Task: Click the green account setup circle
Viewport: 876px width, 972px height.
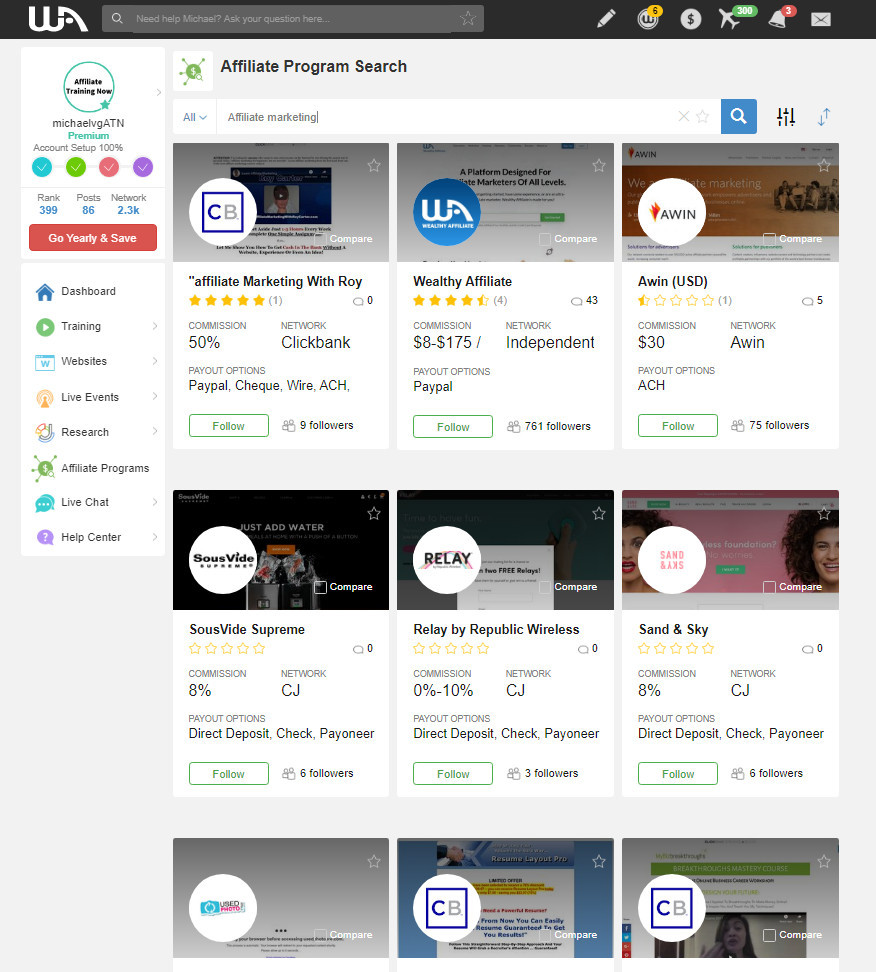Action: point(76,167)
